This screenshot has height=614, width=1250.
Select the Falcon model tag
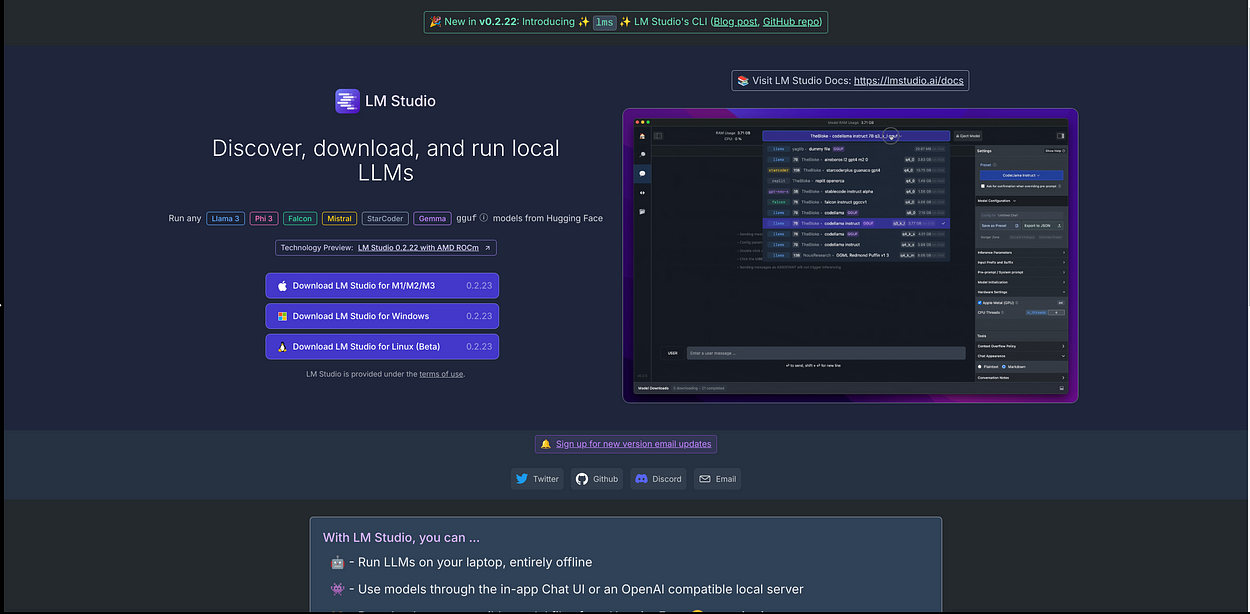(300, 218)
